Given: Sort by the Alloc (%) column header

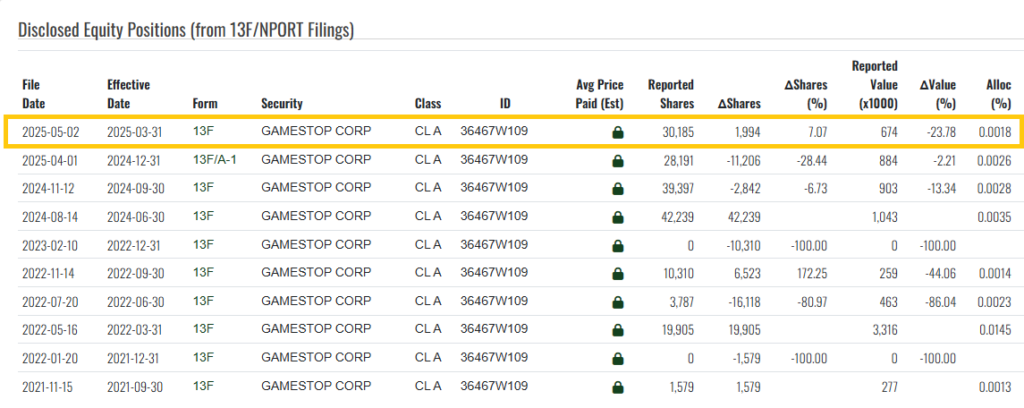Looking at the screenshot, I should (999, 94).
